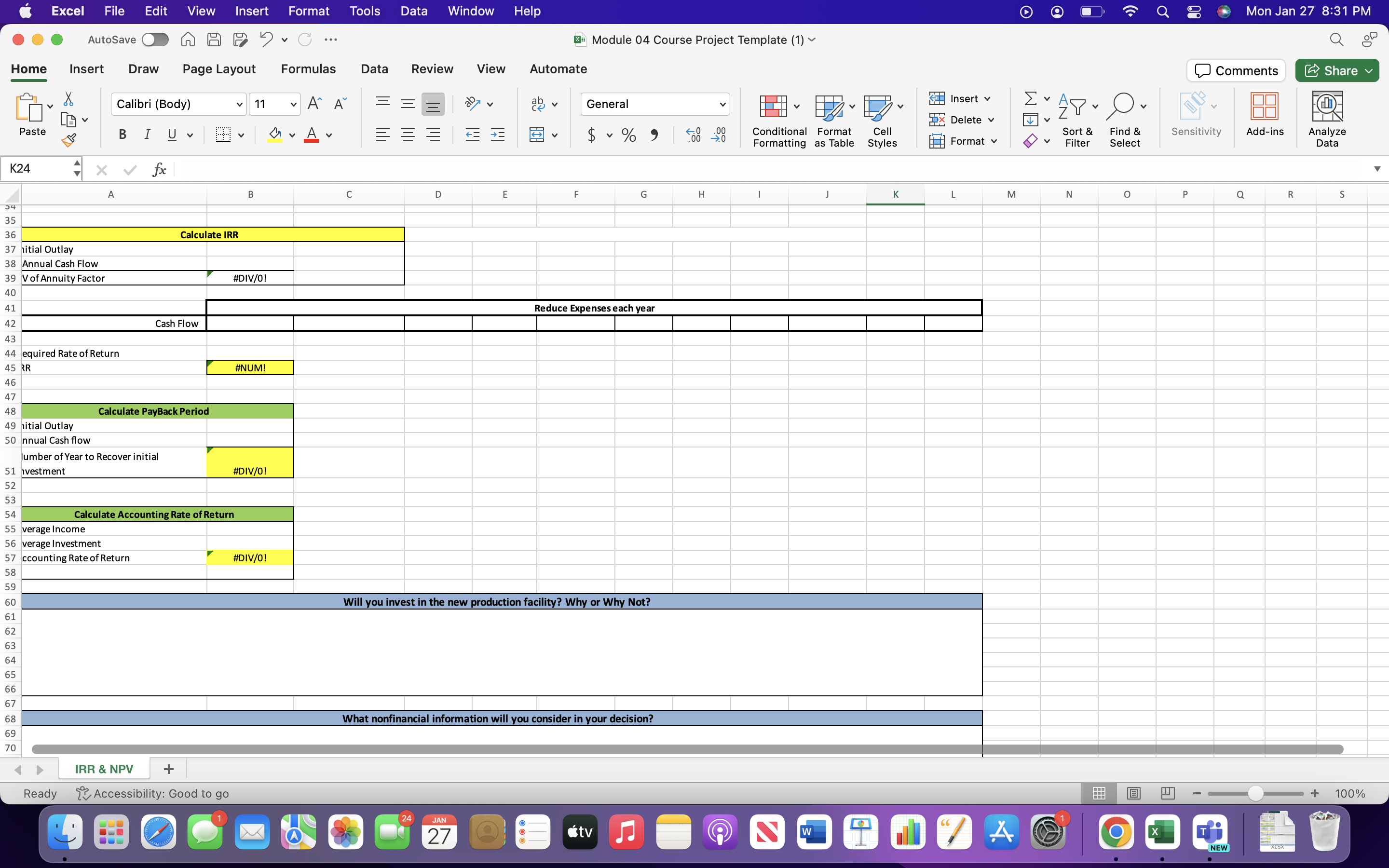
Task: Toggle the AutoSave switch
Action: [155, 40]
